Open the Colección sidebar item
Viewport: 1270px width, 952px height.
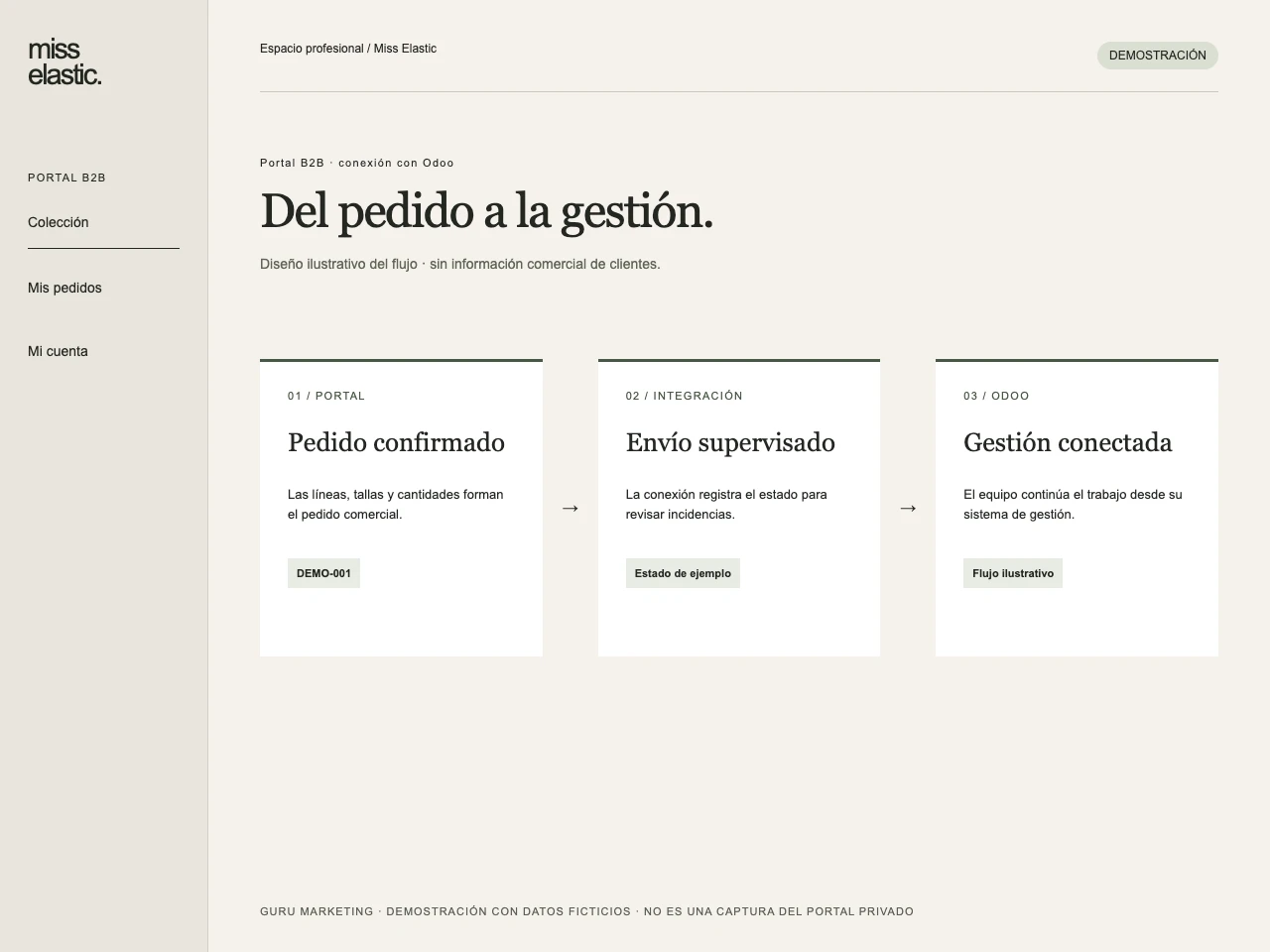click(59, 222)
